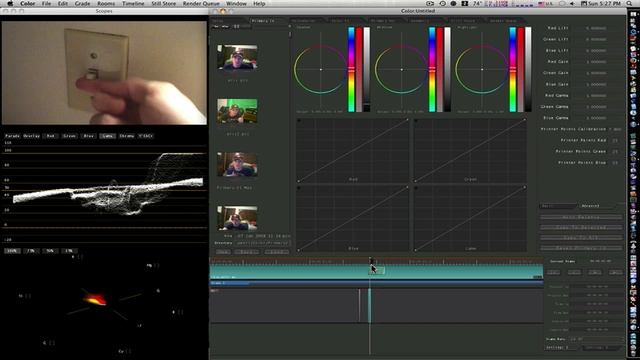Open the Window menu

[x=236, y=4]
